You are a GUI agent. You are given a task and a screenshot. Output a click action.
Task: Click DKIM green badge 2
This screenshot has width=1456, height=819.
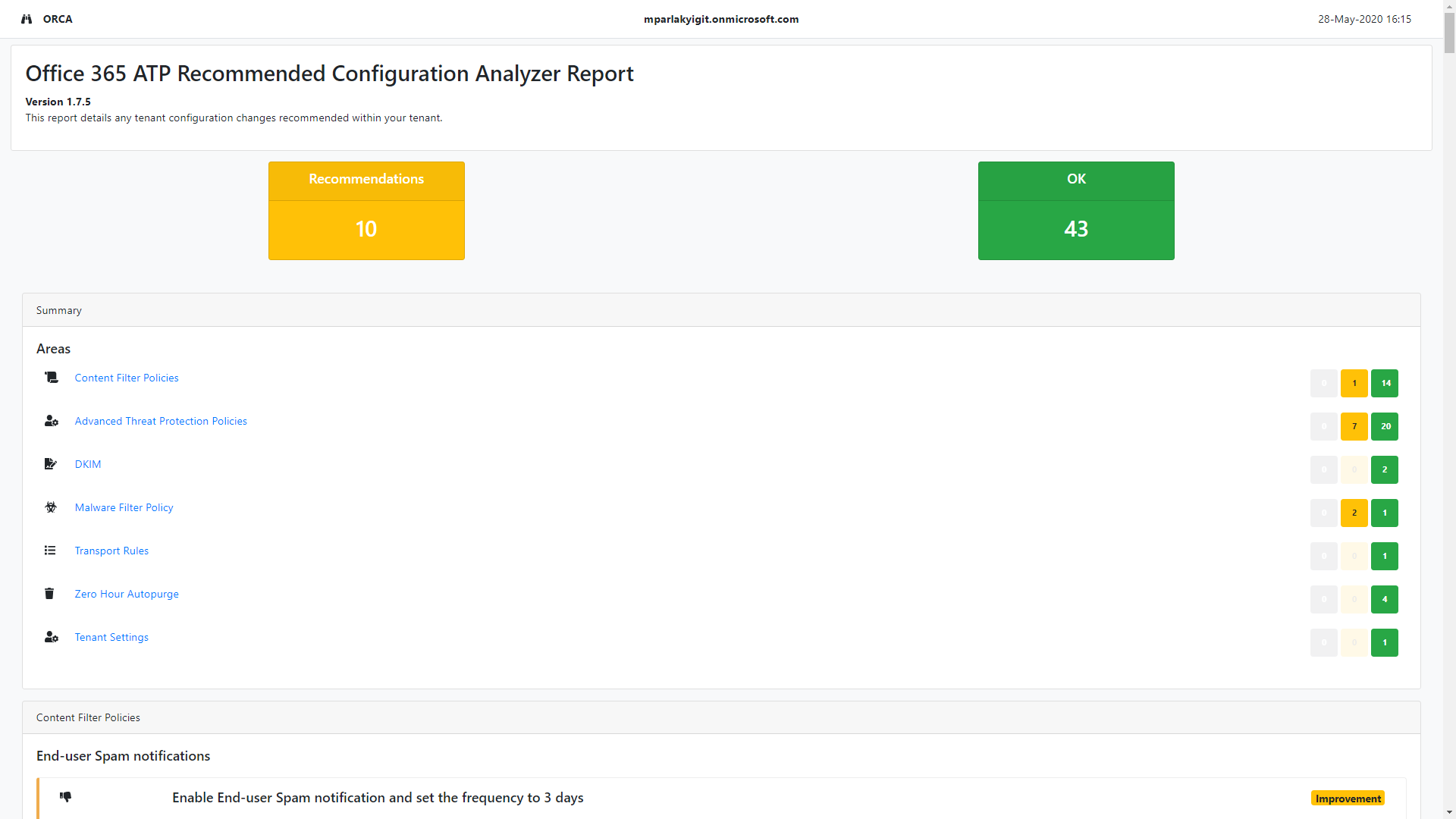[1385, 469]
